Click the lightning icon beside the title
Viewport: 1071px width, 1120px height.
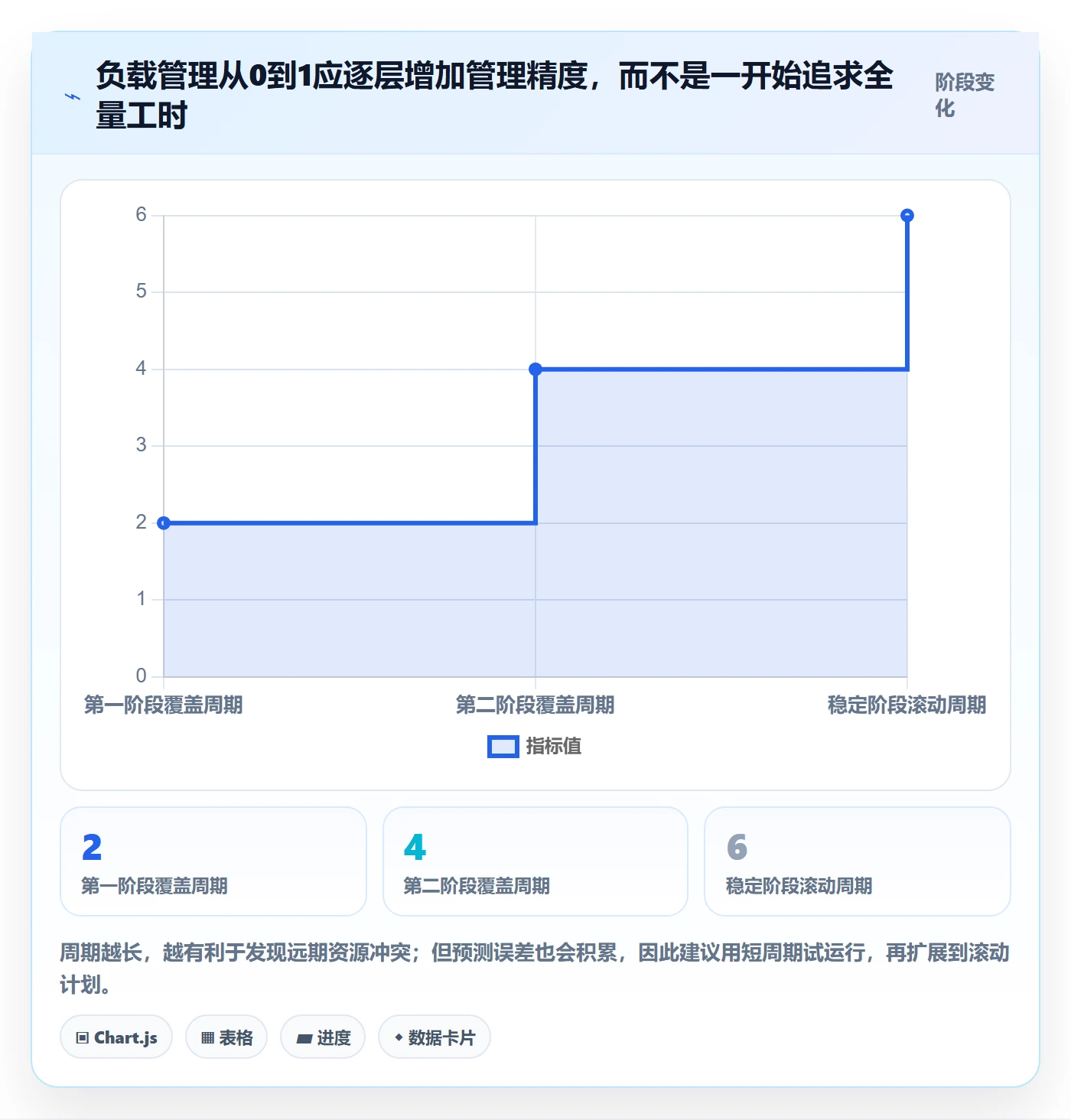(73, 96)
